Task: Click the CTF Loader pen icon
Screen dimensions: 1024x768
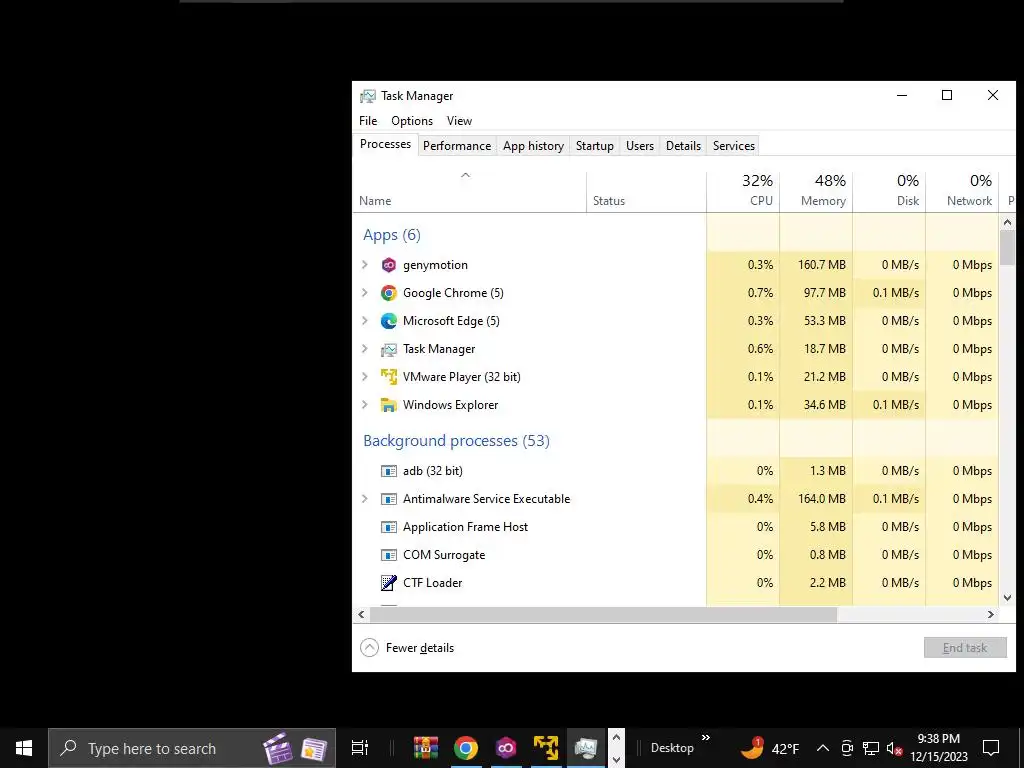Action: point(389,583)
